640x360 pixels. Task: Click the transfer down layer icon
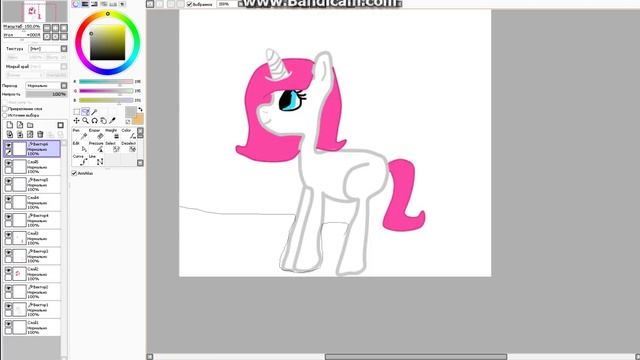coord(10,134)
